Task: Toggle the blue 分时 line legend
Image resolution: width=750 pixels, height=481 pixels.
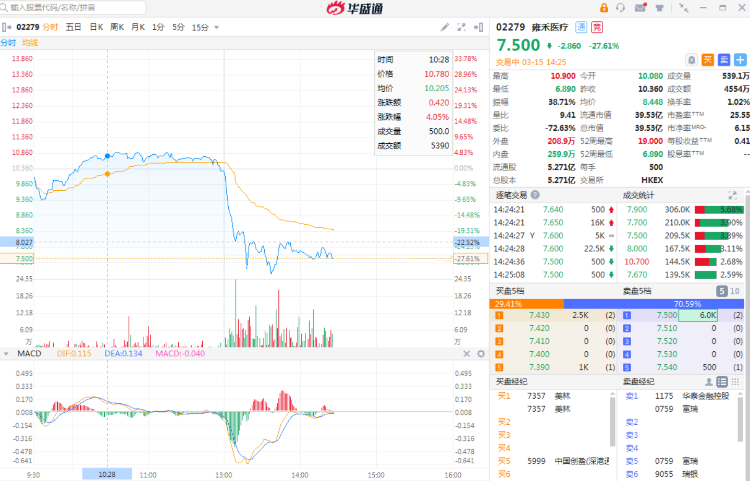Action: coord(8,43)
